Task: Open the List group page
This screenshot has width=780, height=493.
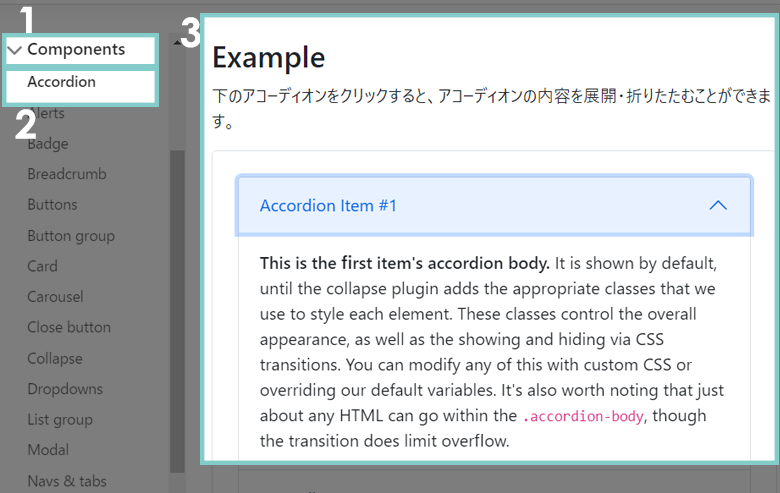Action: tap(60, 420)
